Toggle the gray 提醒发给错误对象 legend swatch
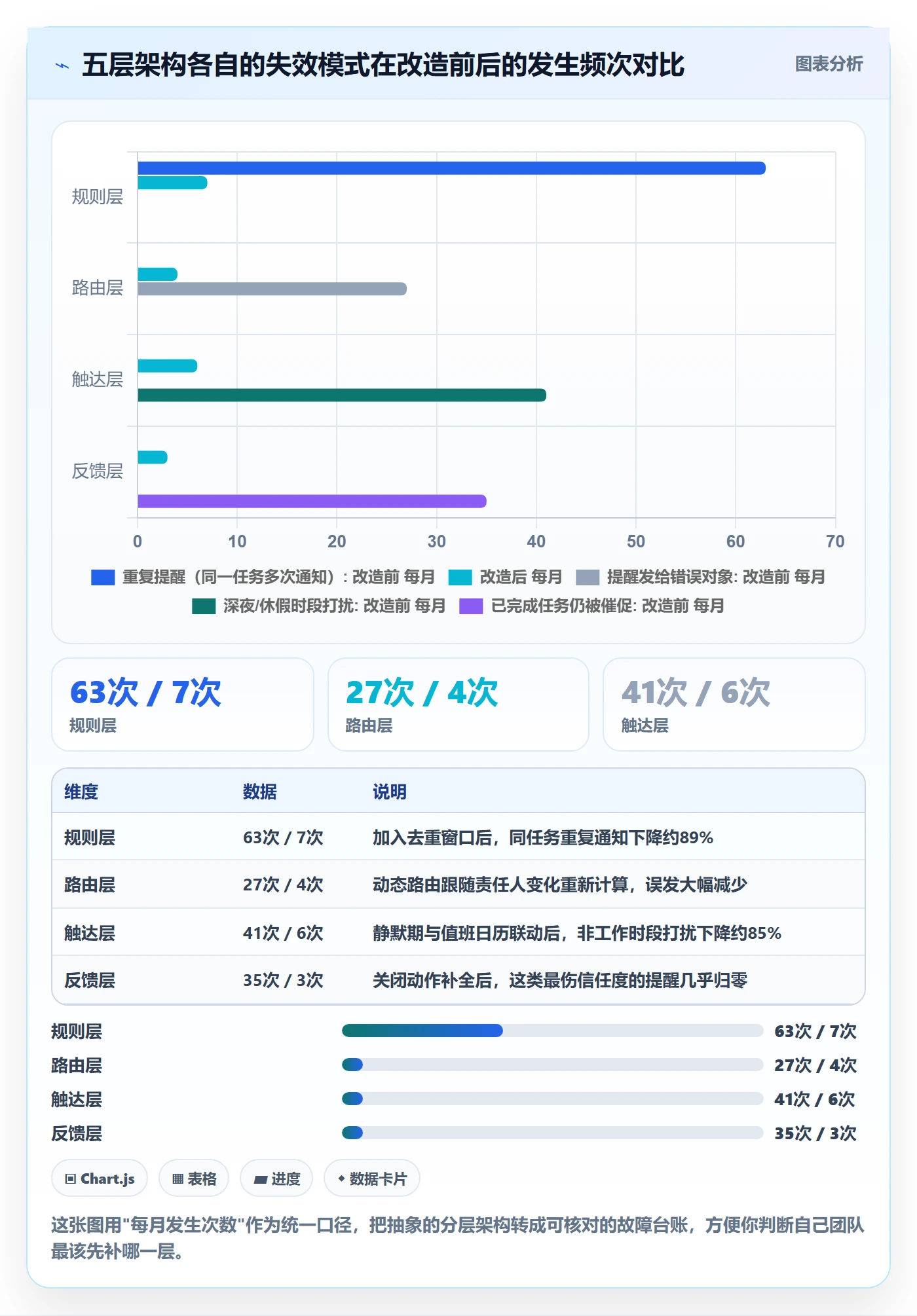917x1316 pixels. pos(588,577)
